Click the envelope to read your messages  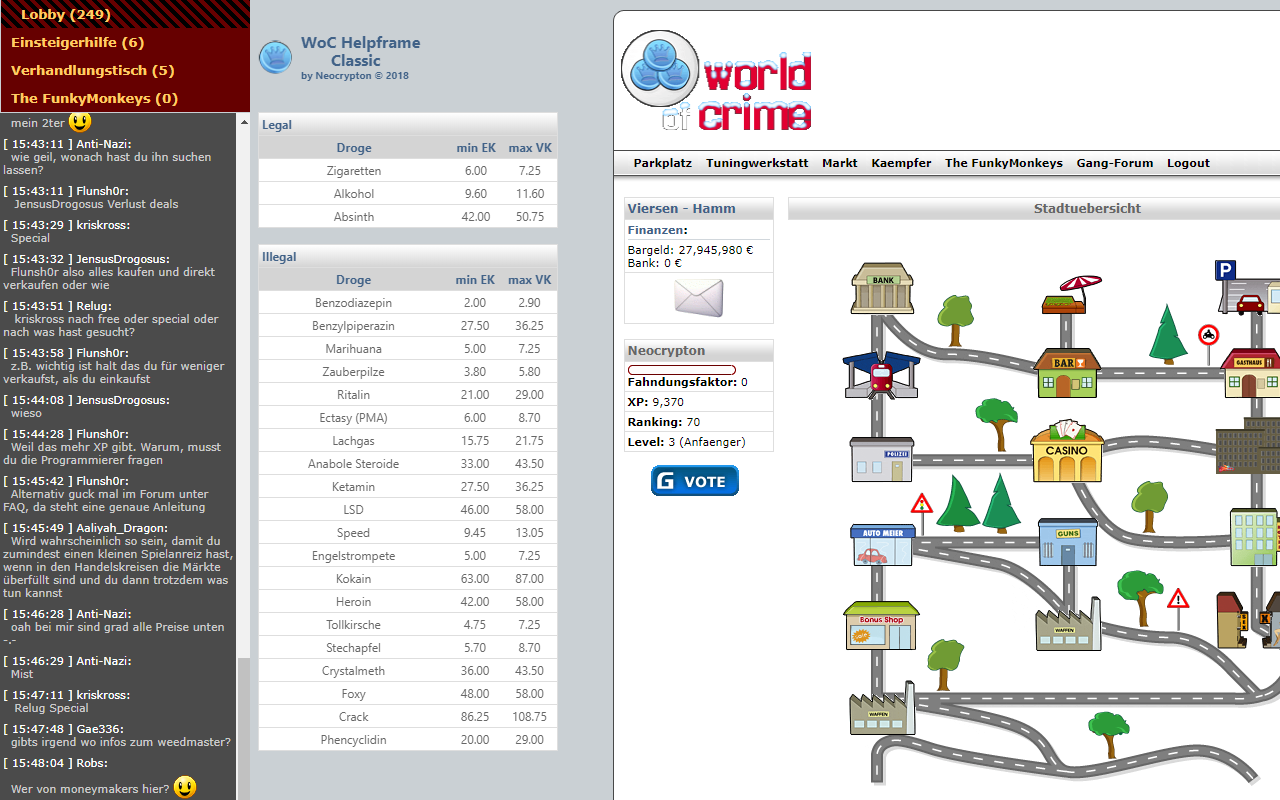point(697,297)
